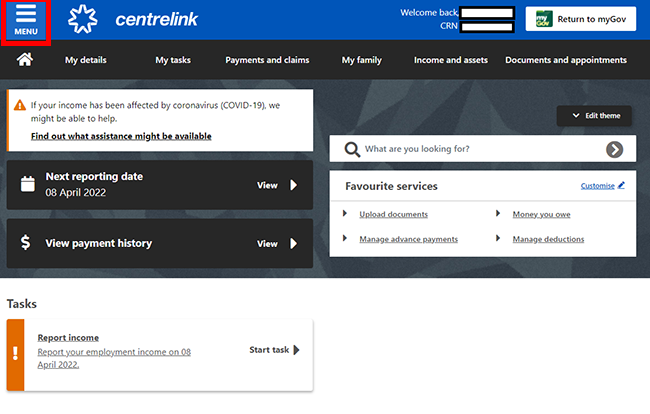This screenshot has height=414, width=650.
Task: Click arrow beside Manage advance payments
Action: [344, 238]
